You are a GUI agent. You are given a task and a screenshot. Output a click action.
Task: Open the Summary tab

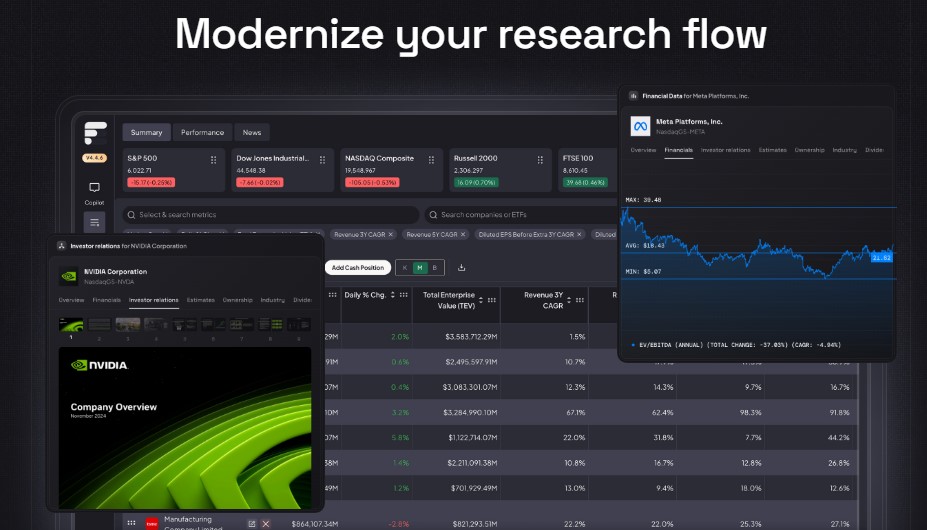[147, 132]
